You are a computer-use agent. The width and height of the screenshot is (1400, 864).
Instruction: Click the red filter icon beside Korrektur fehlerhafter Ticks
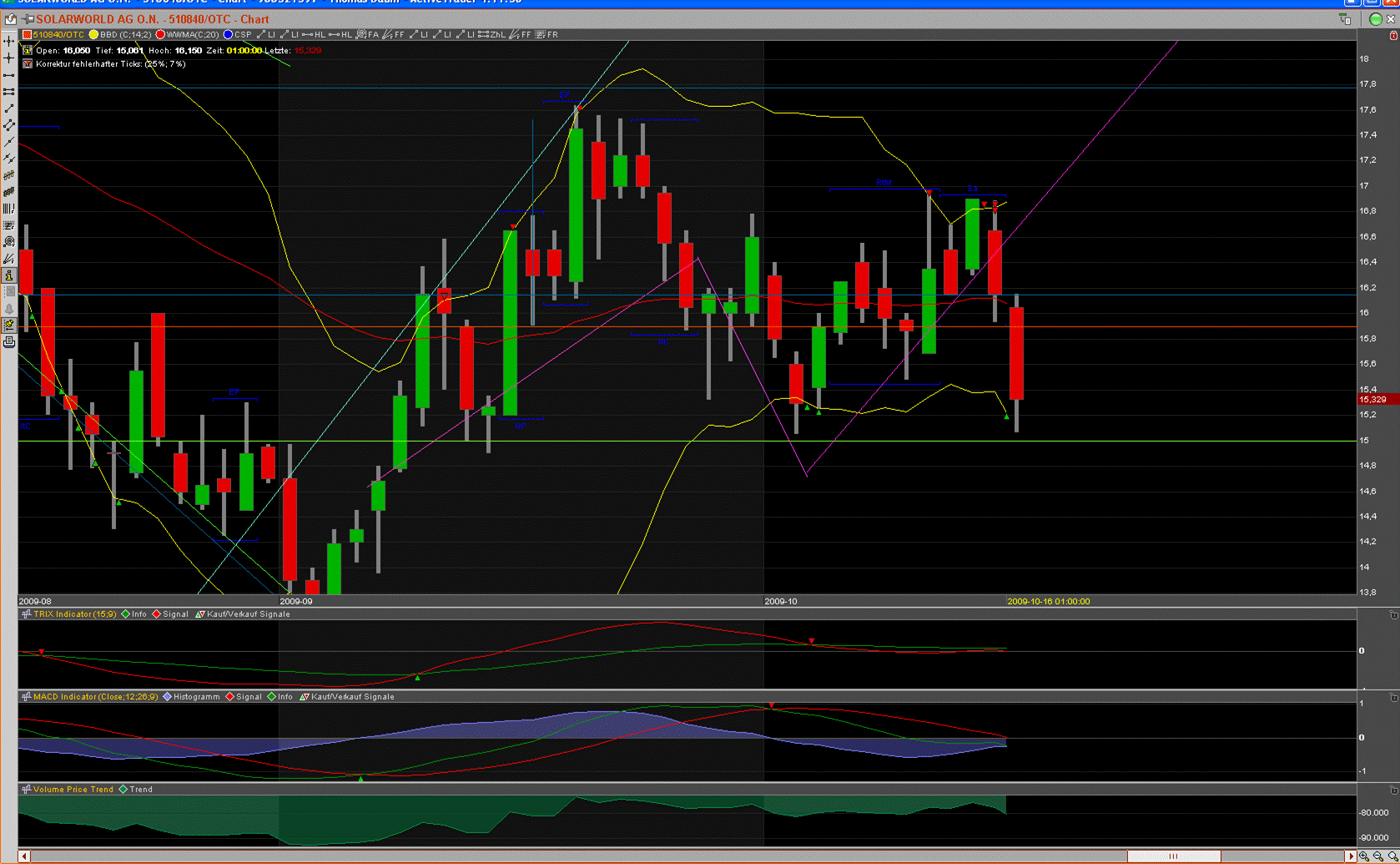[x=28, y=64]
